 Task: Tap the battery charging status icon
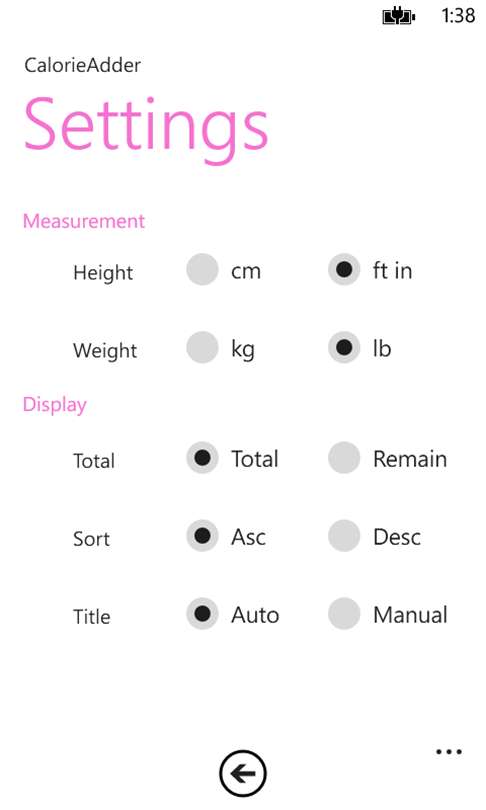tap(399, 16)
